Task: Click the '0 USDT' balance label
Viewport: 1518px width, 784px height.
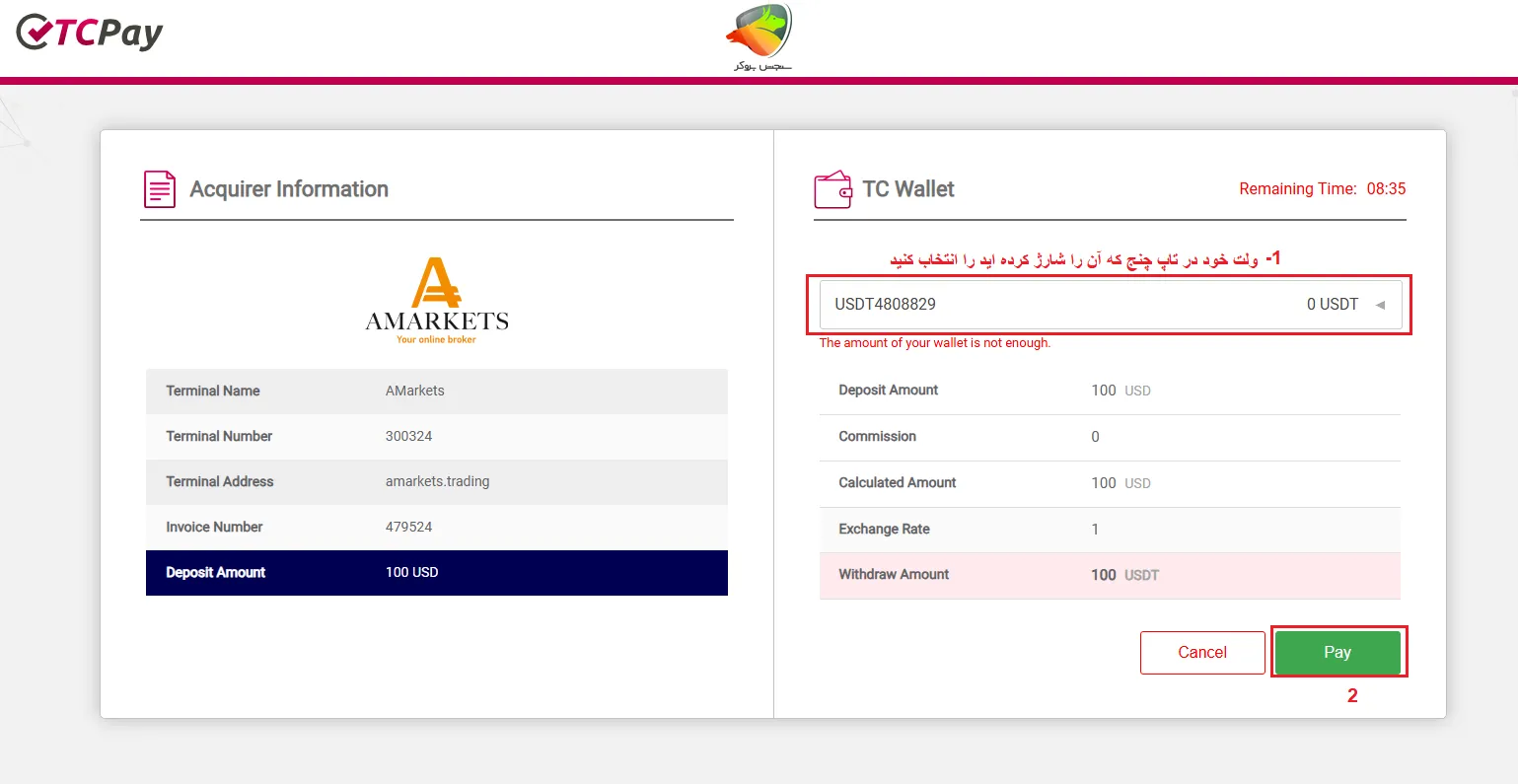Action: [x=1332, y=304]
